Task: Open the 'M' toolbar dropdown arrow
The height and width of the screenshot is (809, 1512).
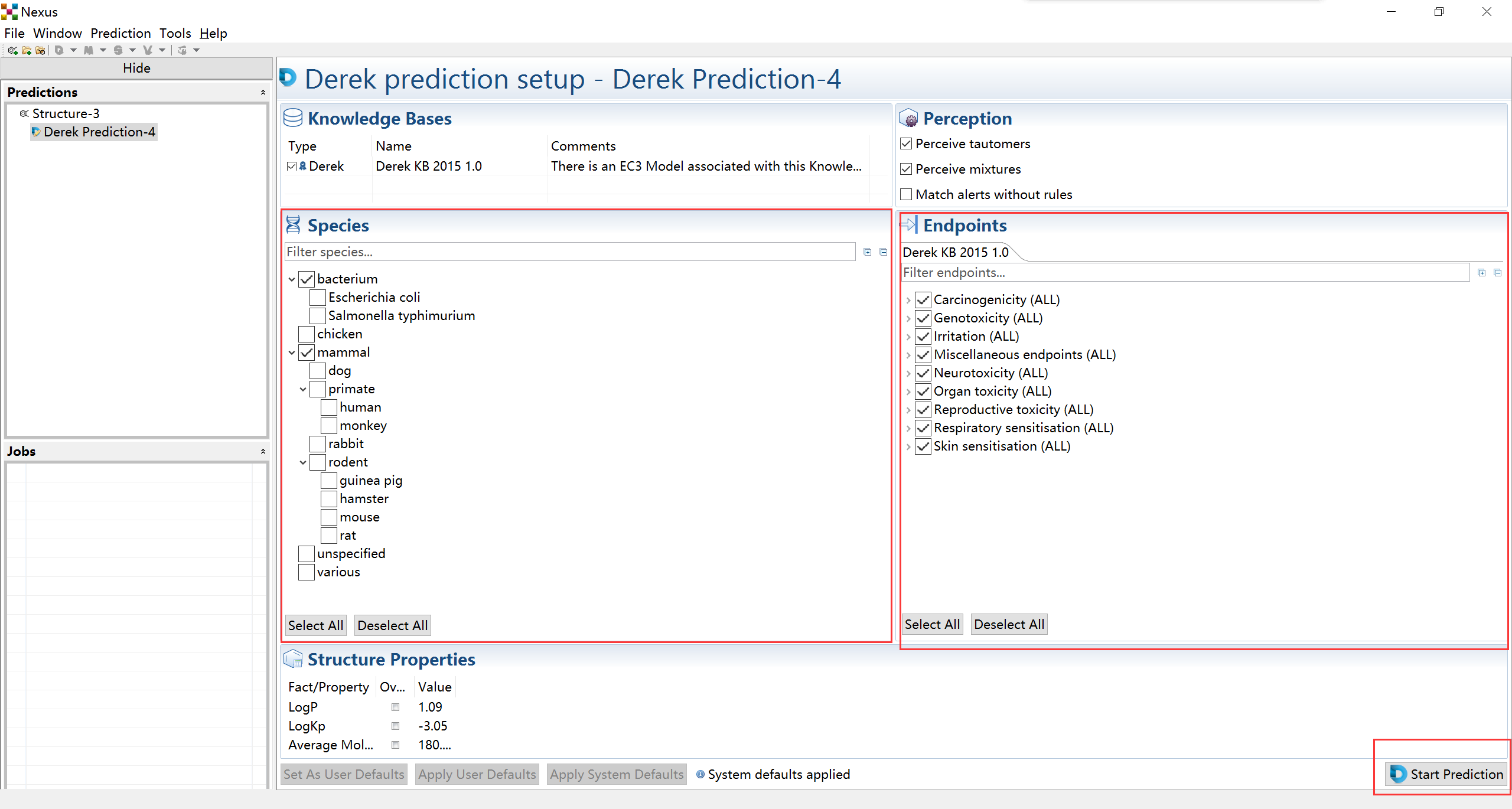Action: pyautogui.click(x=103, y=50)
